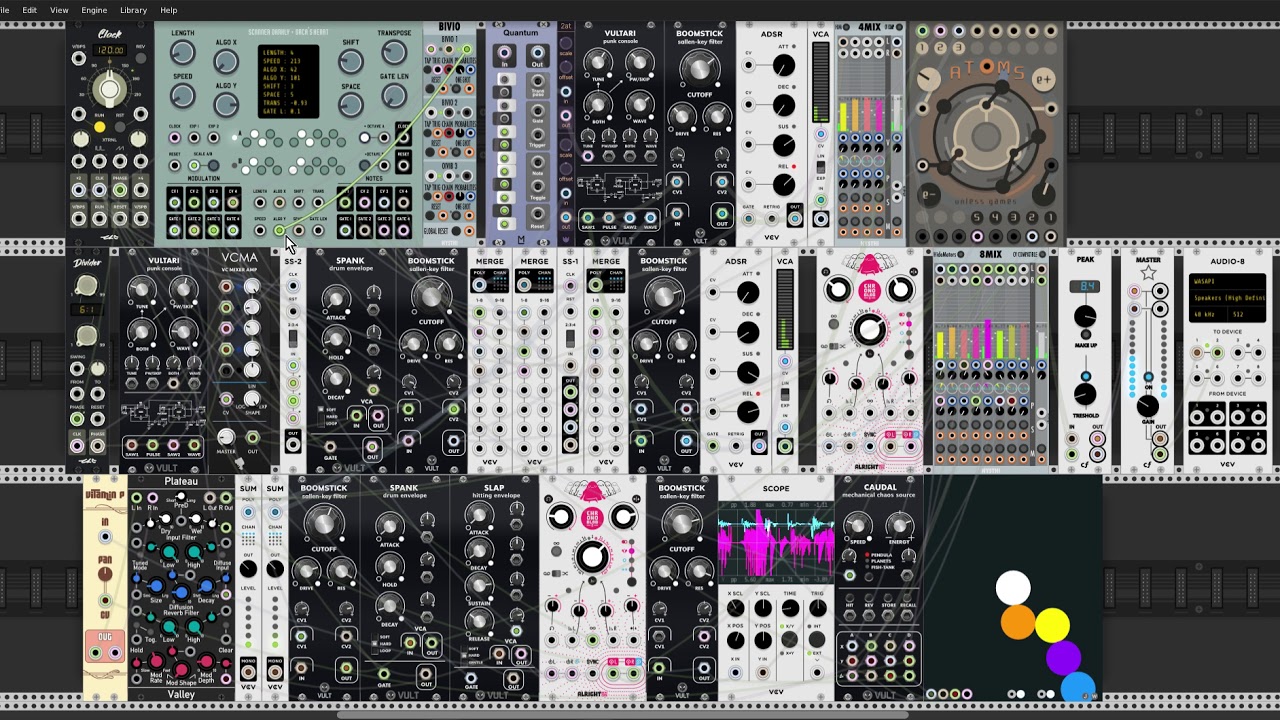Viewport: 1280px width, 720px height.
Task: Click the green BIVIO 1 output jack
Action: 467,49
